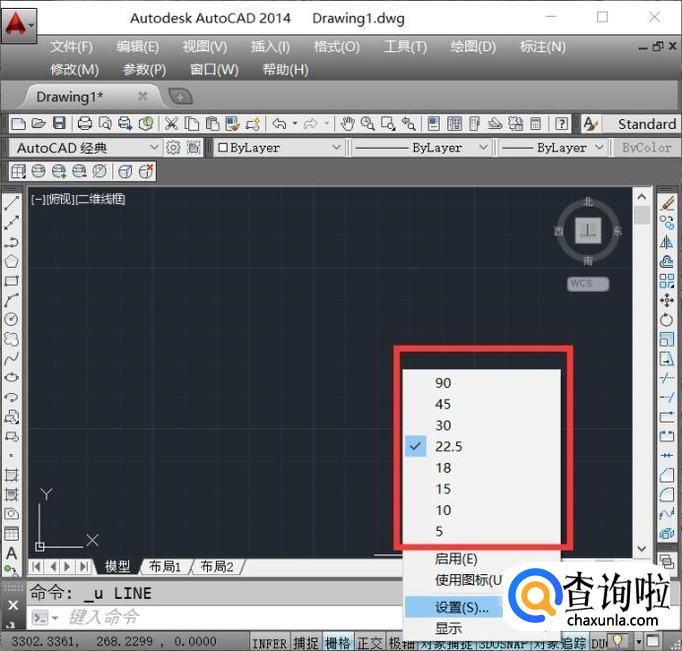Select the Spline draw tool
682x651 pixels.
[x=11, y=358]
